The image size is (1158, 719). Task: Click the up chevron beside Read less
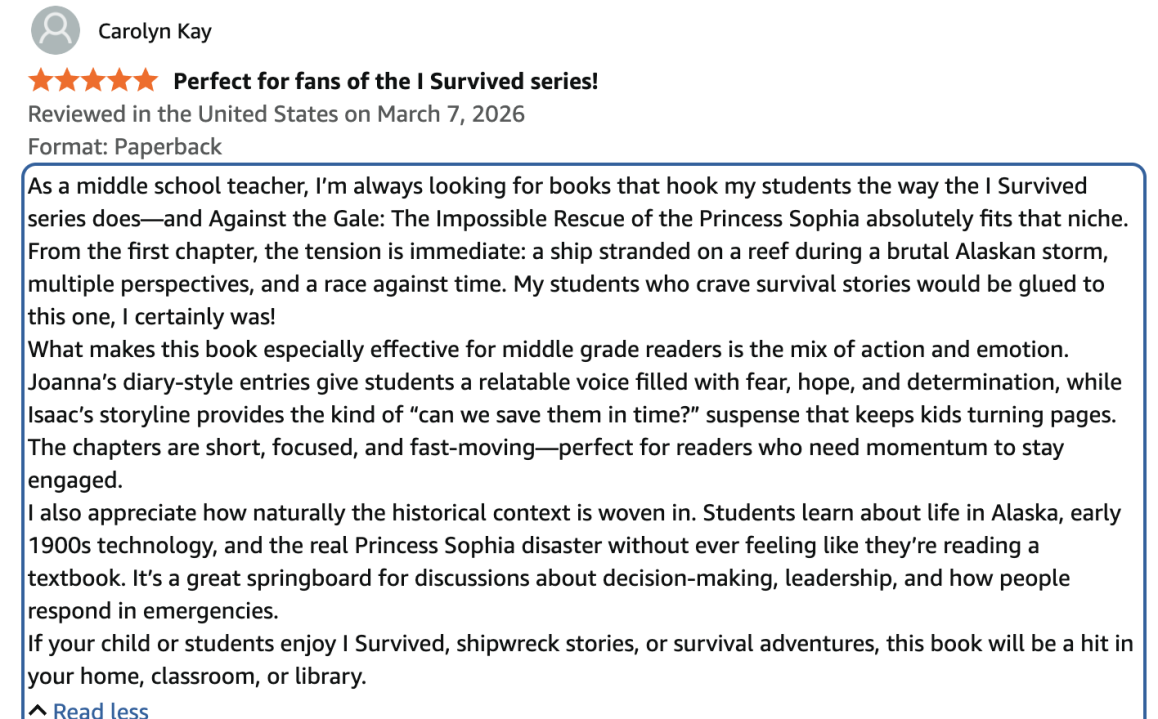click(x=37, y=711)
